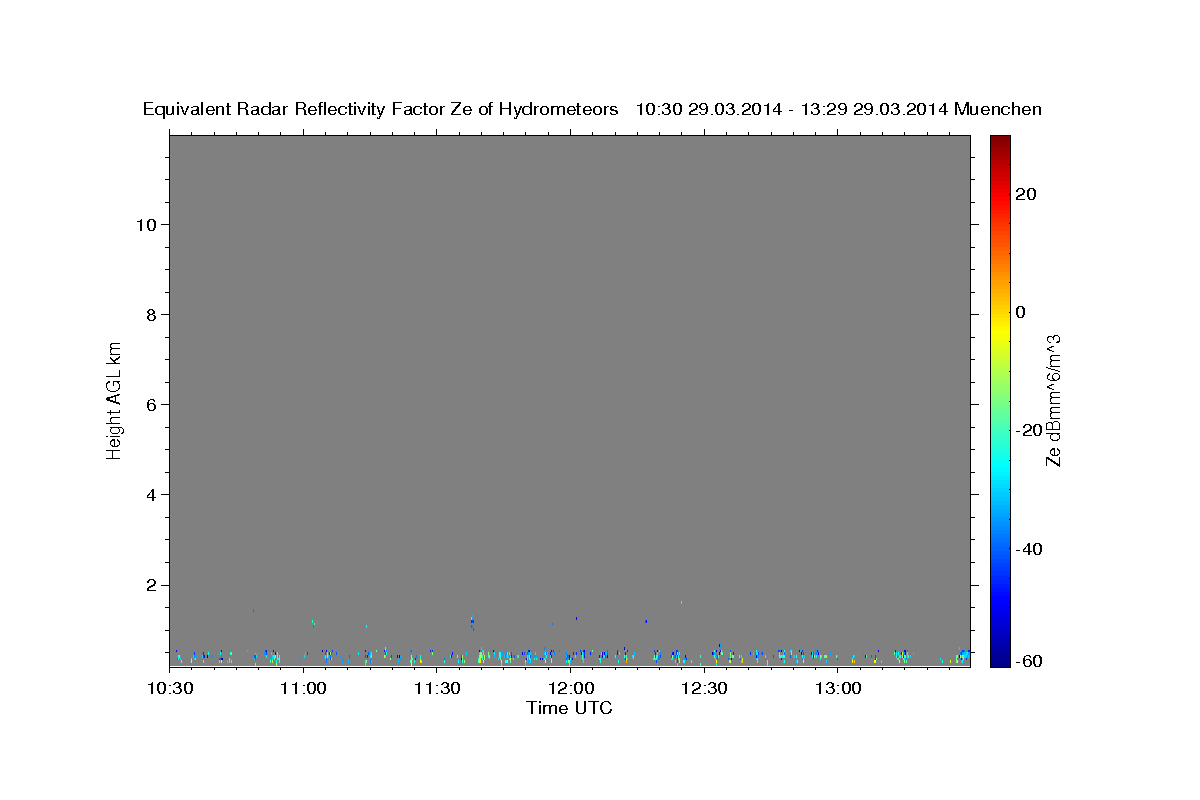Screen dimensions: 1200x800
Task: Click the colorbar value label '-60'
Action: click(1029, 661)
